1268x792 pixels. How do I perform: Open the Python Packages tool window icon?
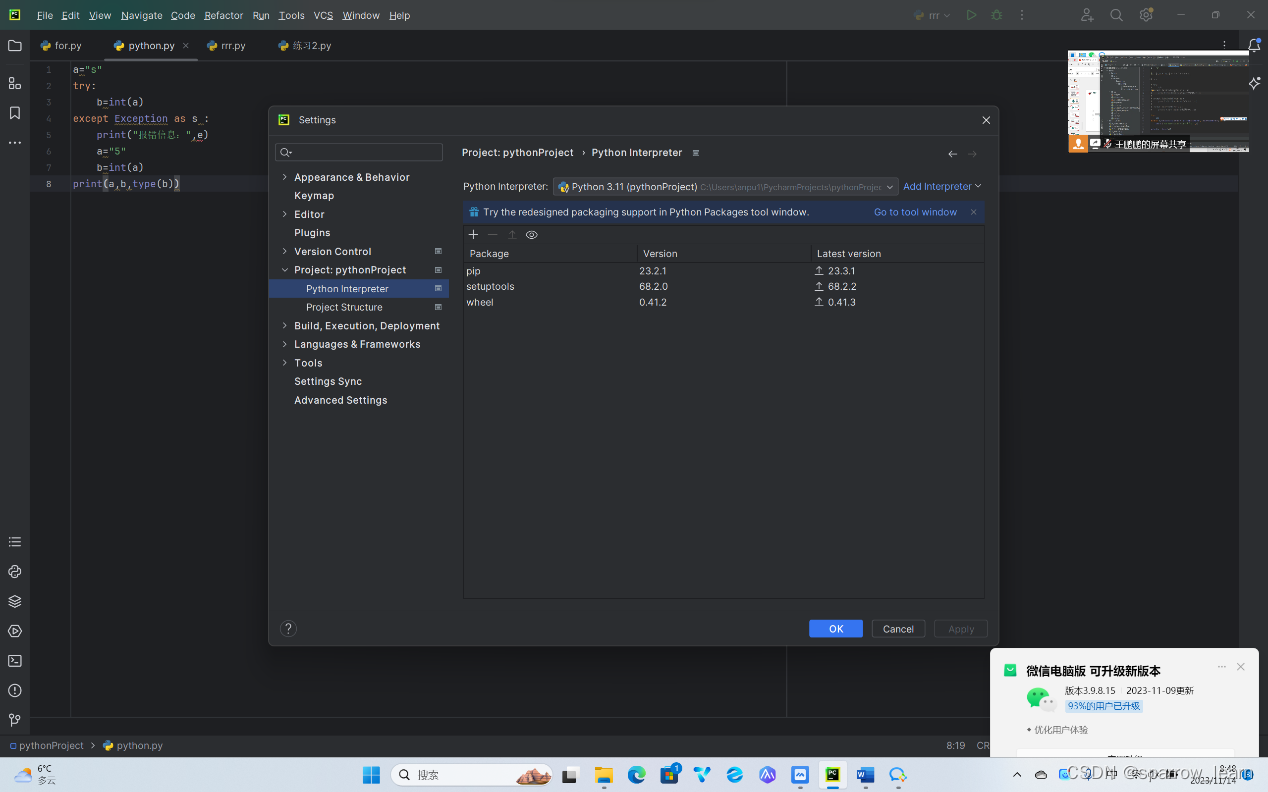[x=14, y=602]
